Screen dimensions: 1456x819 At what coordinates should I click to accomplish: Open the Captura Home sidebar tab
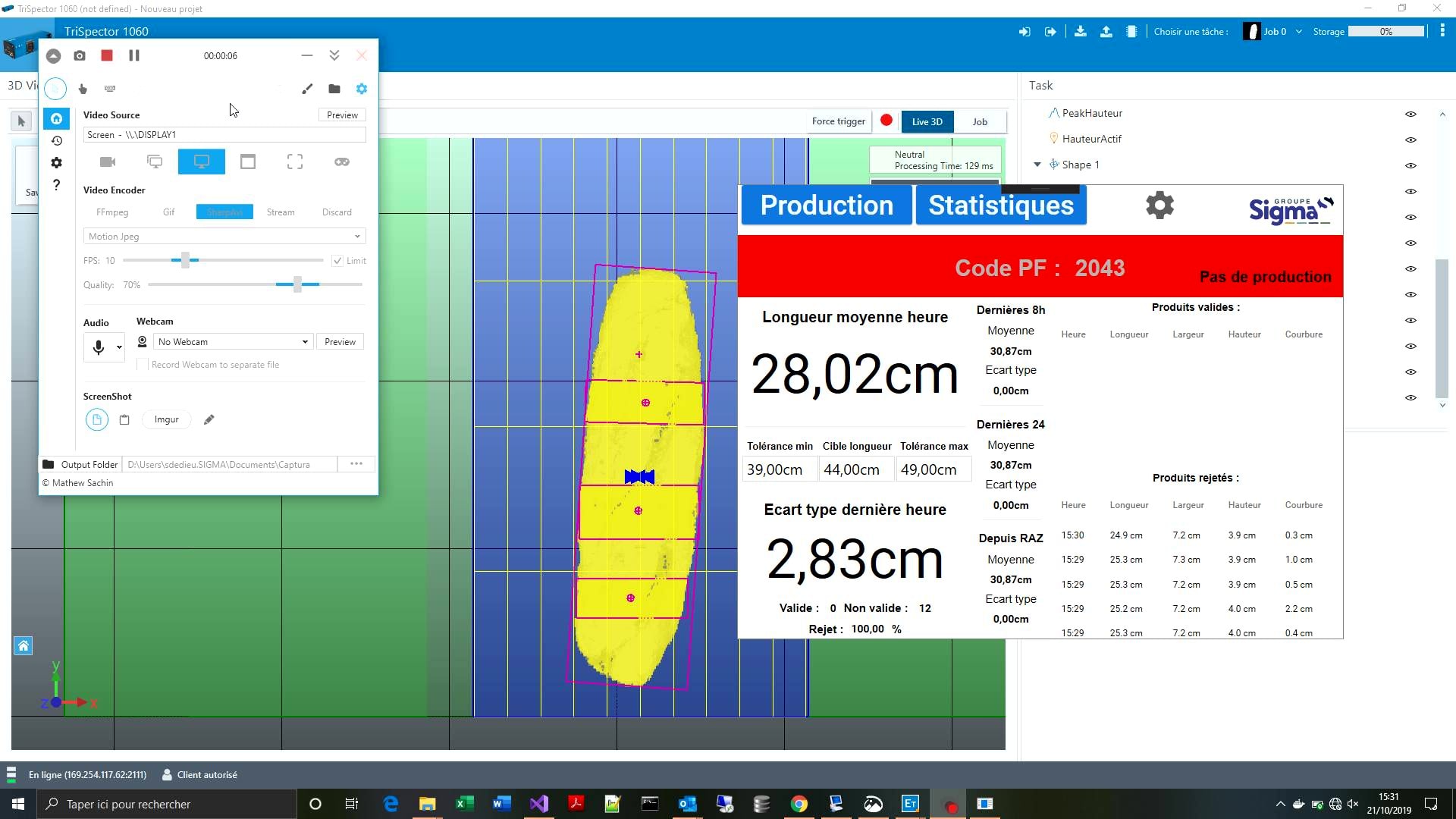click(57, 118)
